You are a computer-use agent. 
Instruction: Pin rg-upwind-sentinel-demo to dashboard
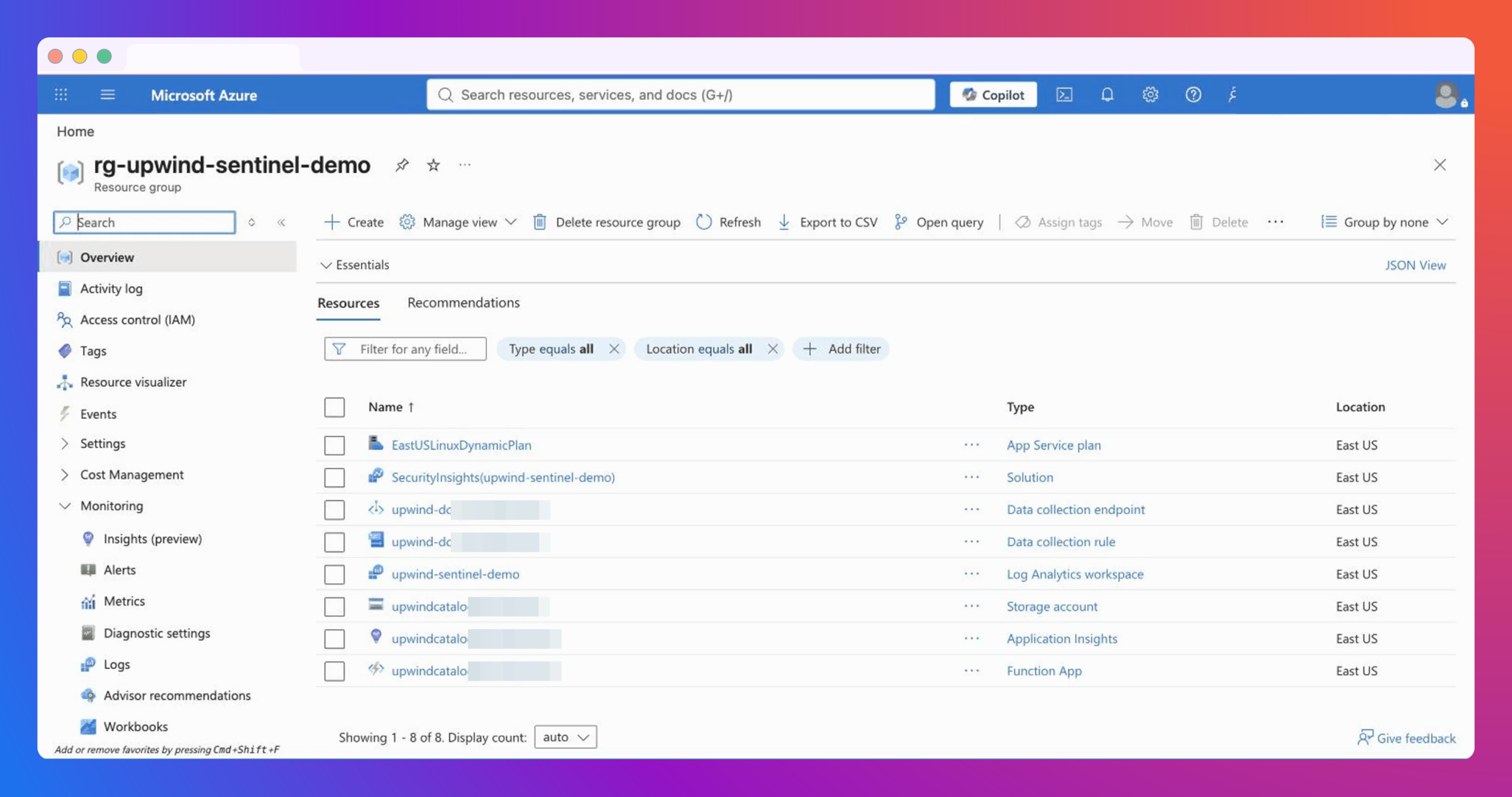click(x=402, y=165)
